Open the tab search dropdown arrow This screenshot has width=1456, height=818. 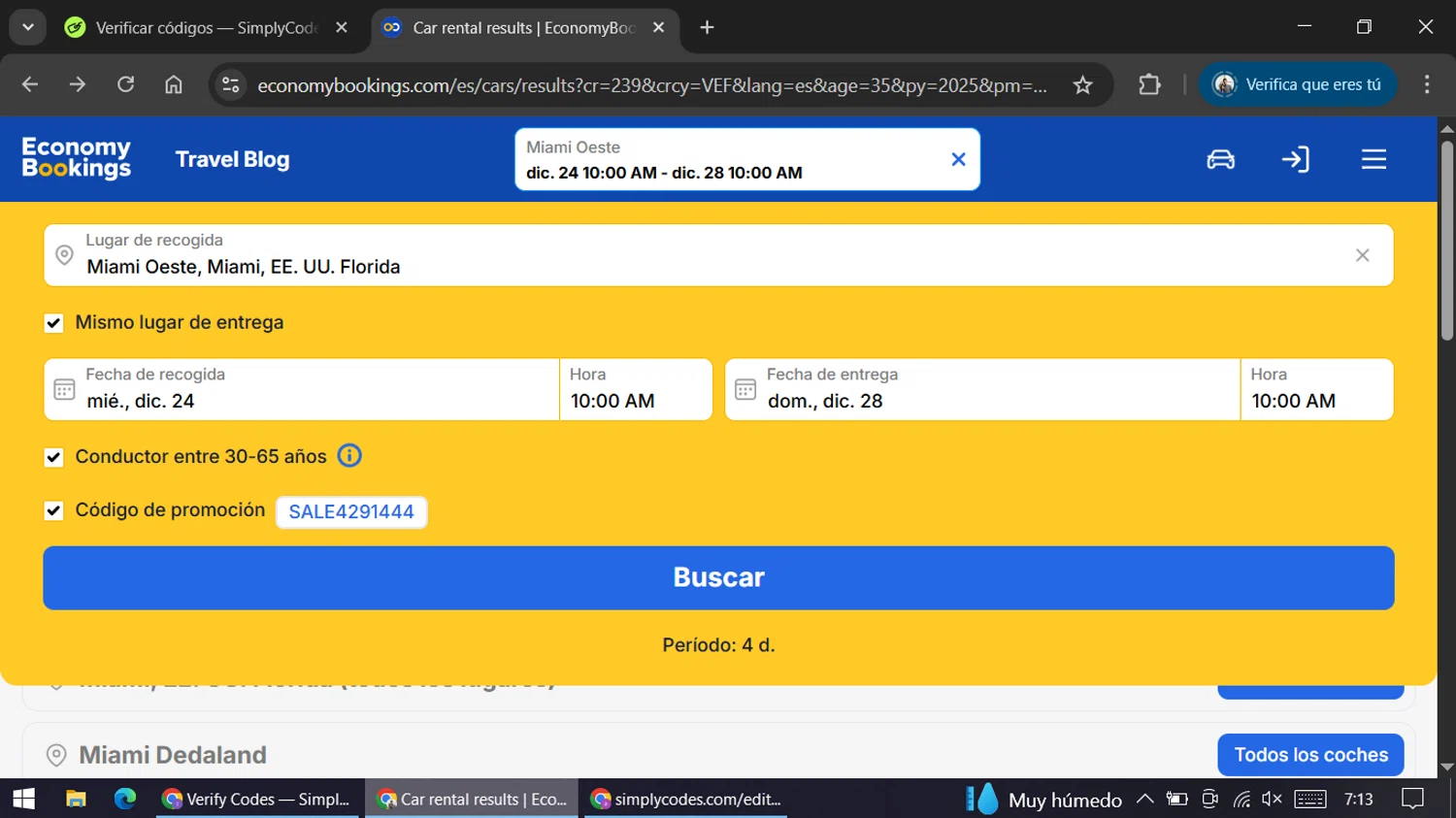(x=28, y=27)
